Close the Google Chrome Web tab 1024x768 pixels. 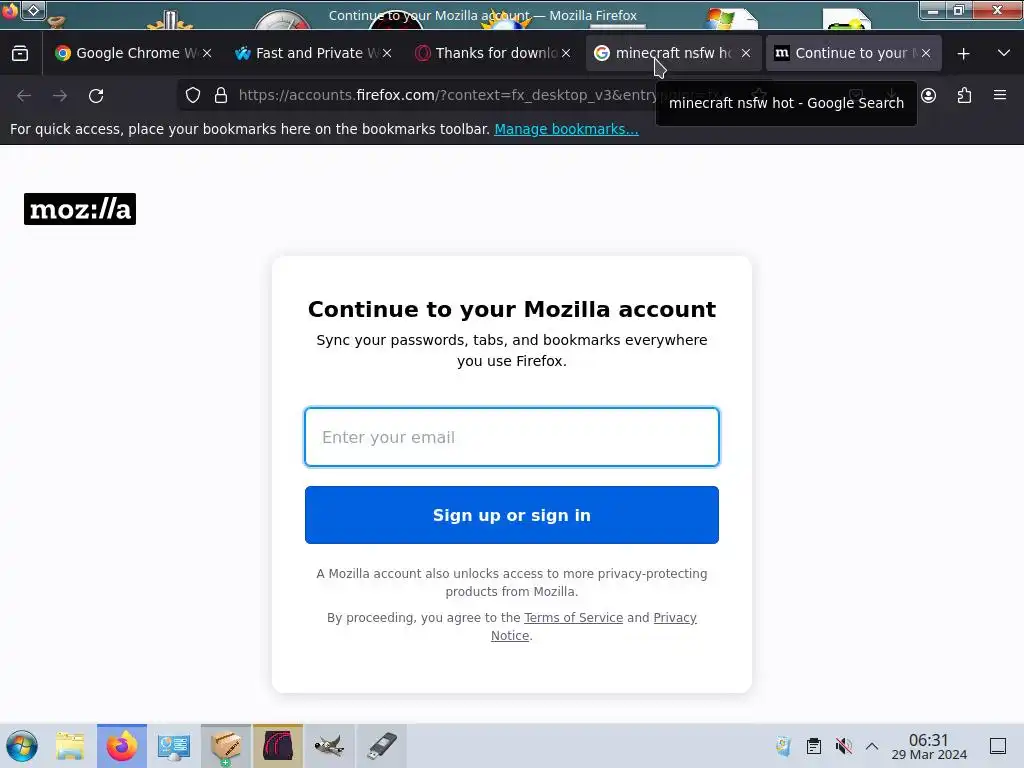click(207, 54)
